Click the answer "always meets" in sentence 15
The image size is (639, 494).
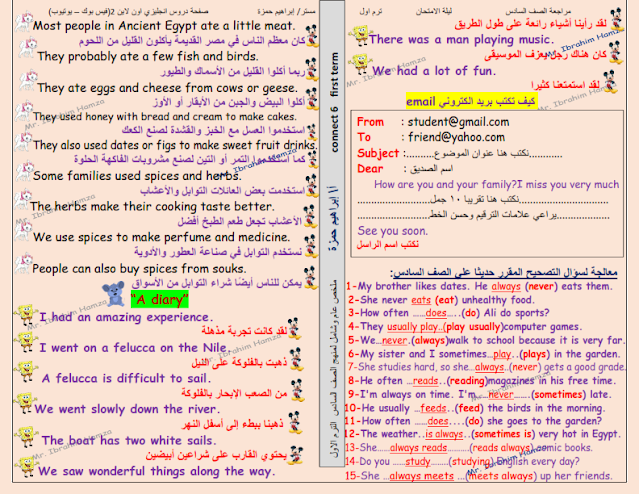421,476
